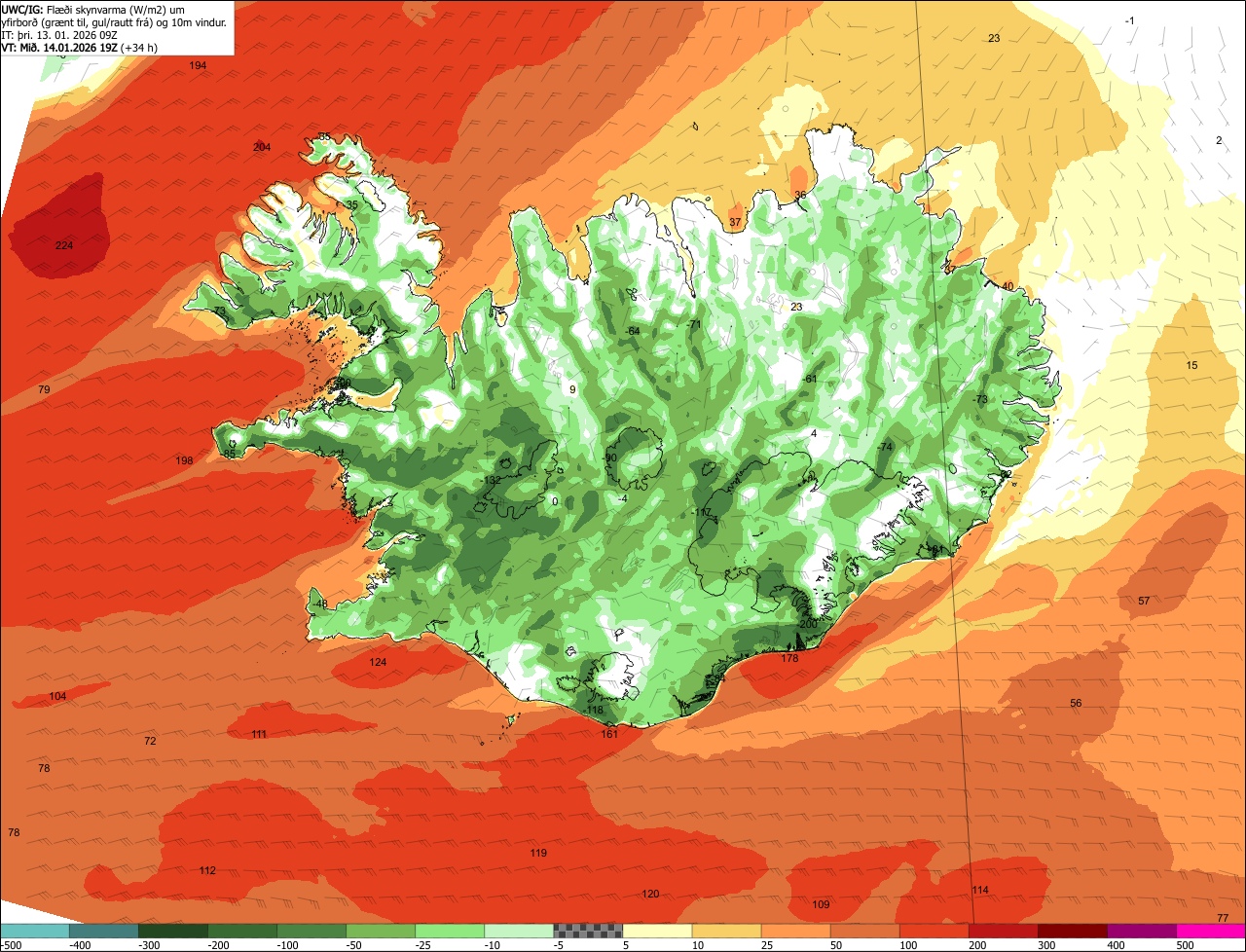This screenshot has height=952, width=1246.
Task: Click the 114 value on the map
Action: pos(980,890)
